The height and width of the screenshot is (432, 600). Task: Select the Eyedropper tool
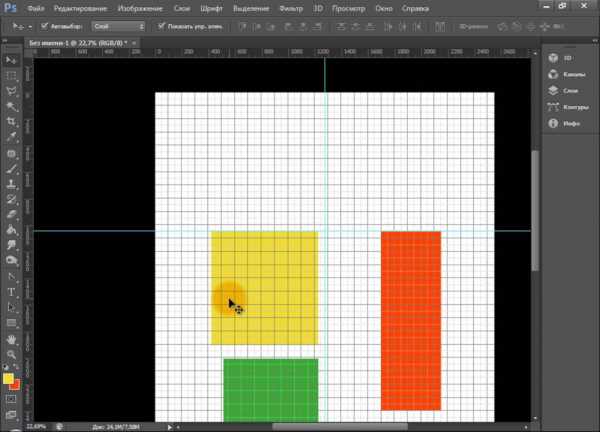pyautogui.click(x=11, y=137)
